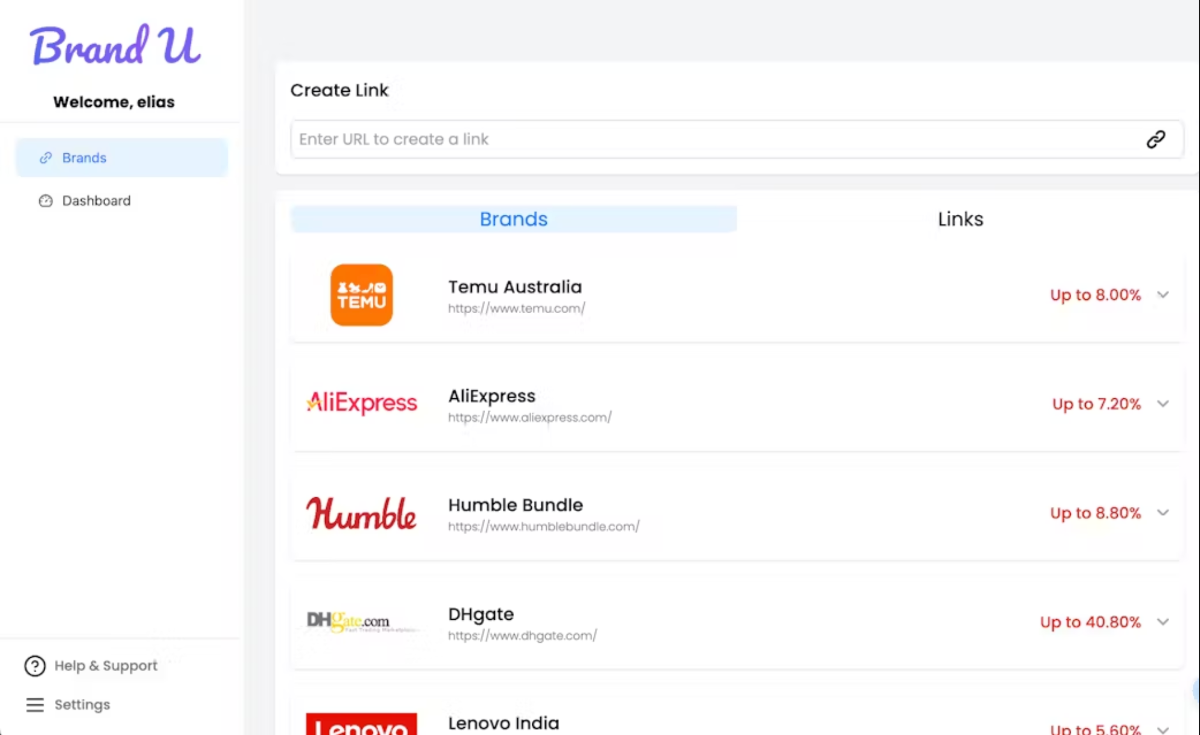Open the https://www.humblebundle.com/ link
Image resolution: width=1200 pixels, height=735 pixels.
coord(544,527)
